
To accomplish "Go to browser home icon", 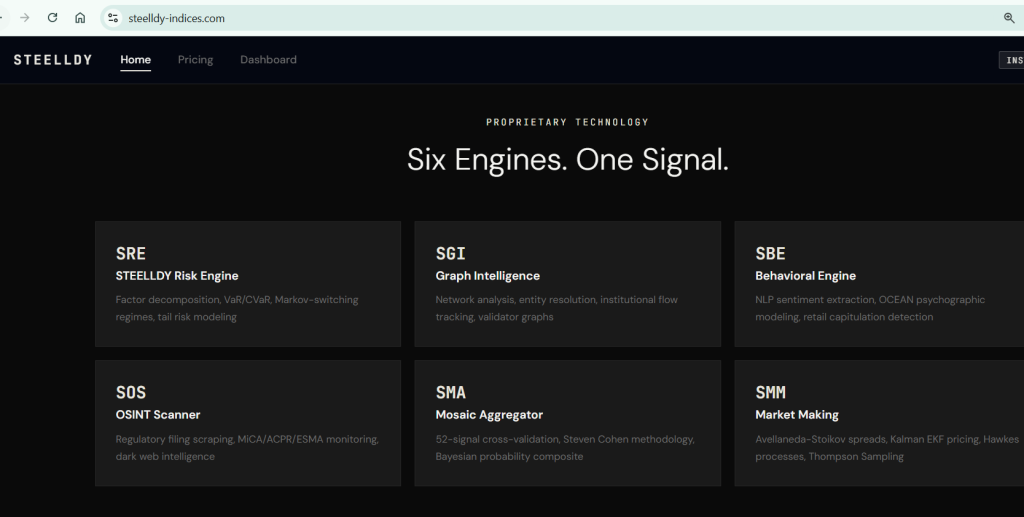I will pyautogui.click(x=80, y=18).
